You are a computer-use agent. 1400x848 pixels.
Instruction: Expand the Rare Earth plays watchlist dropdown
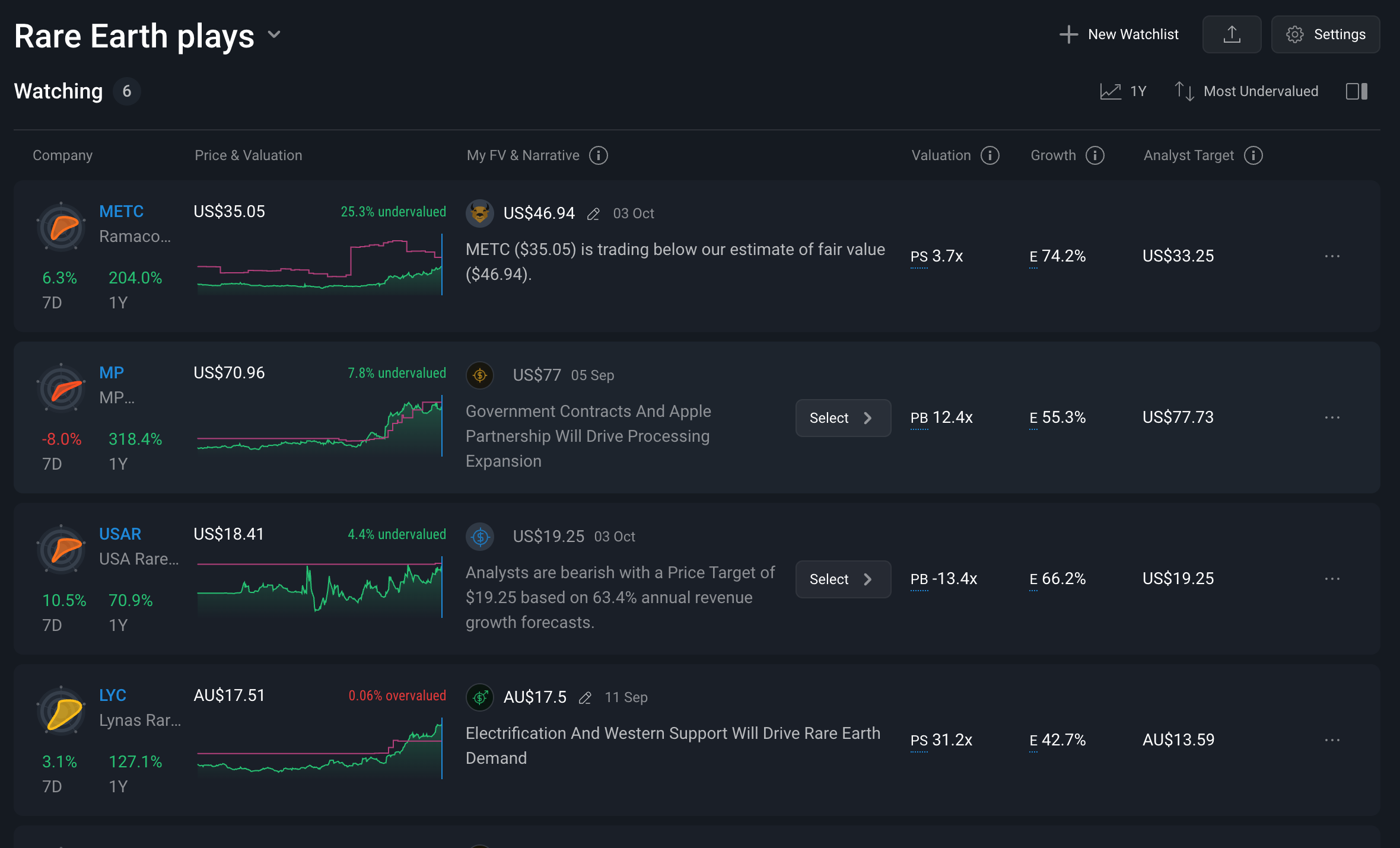point(274,34)
